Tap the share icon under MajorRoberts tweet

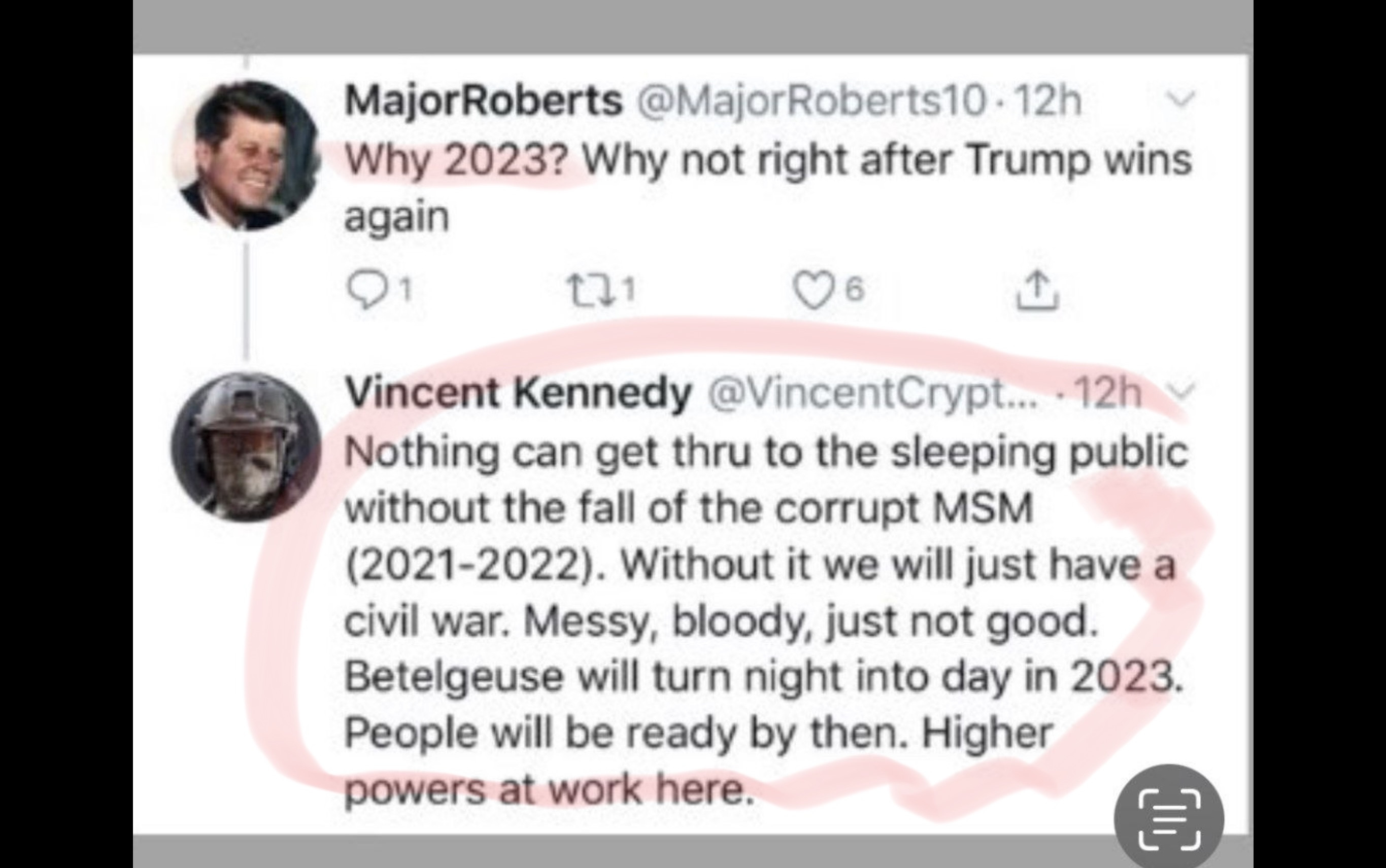click(1038, 292)
